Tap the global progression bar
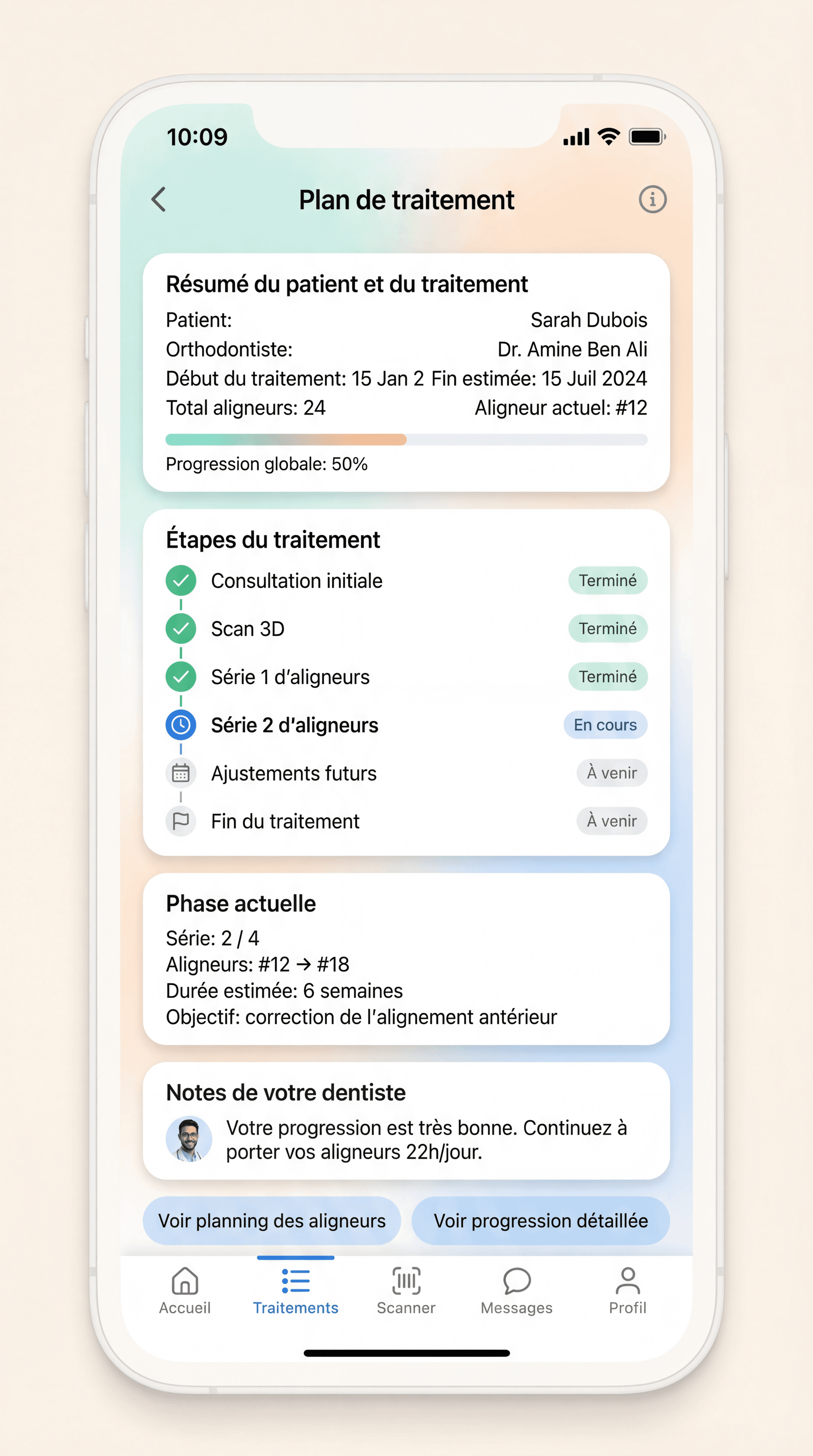Viewport: 813px width, 1456px height. click(x=406, y=440)
